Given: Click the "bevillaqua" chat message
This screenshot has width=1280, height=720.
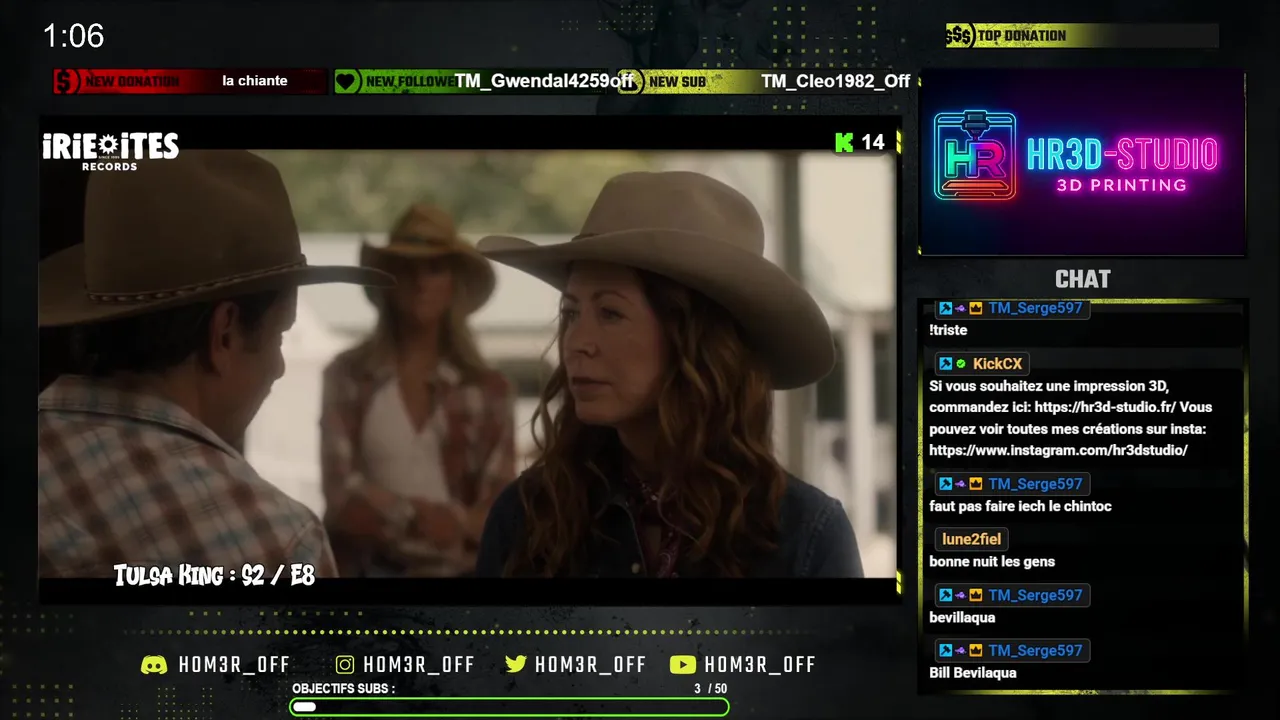Looking at the screenshot, I should click(x=962, y=618).
